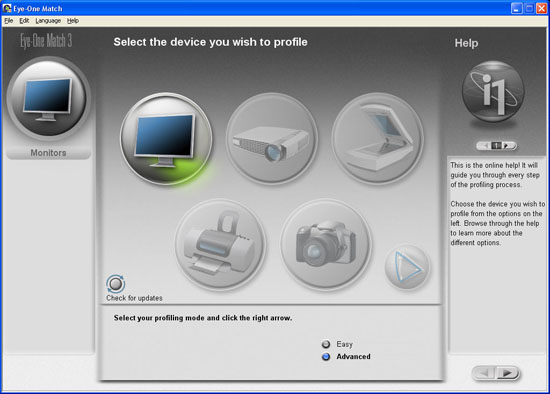
Task: Select the printer device icon
Action: pos(221,245)
